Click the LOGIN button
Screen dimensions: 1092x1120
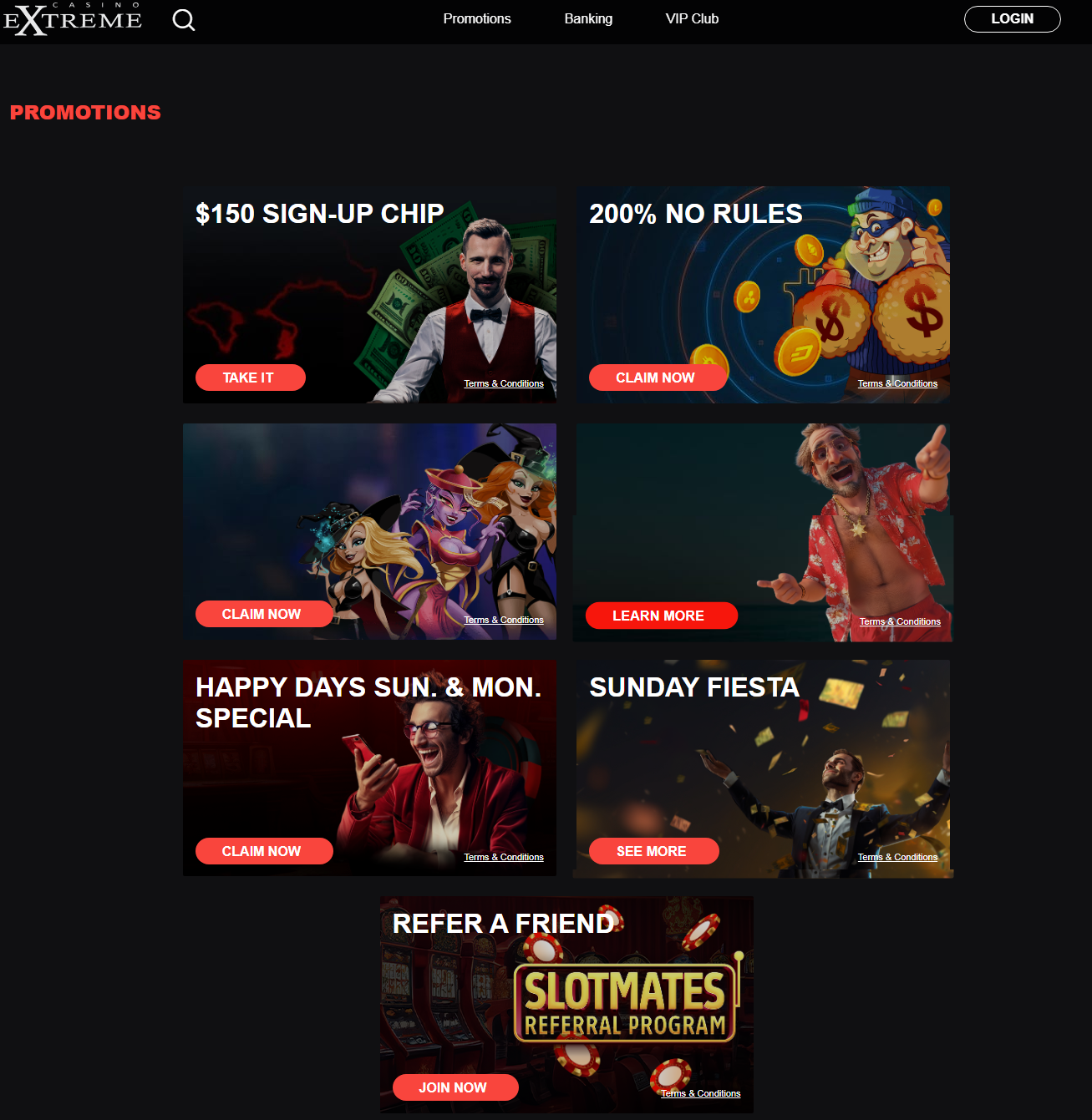coord(1012,18)
